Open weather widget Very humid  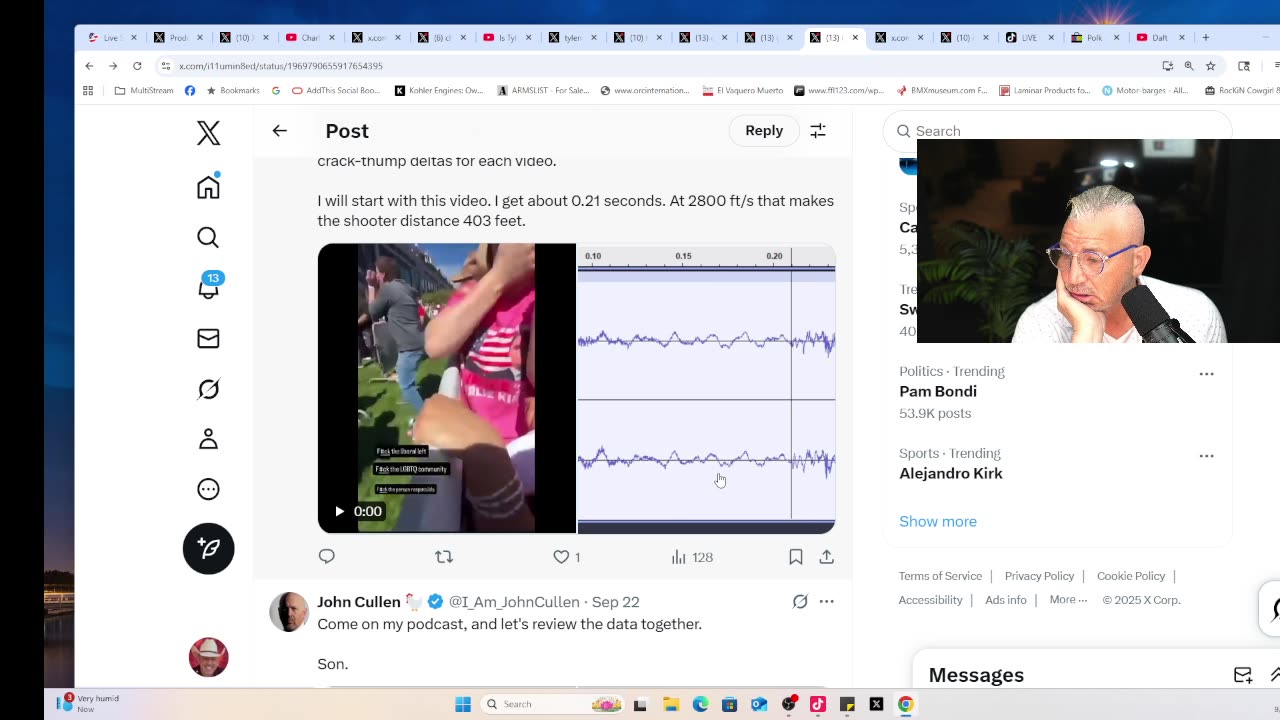click(x=88, y=703)
